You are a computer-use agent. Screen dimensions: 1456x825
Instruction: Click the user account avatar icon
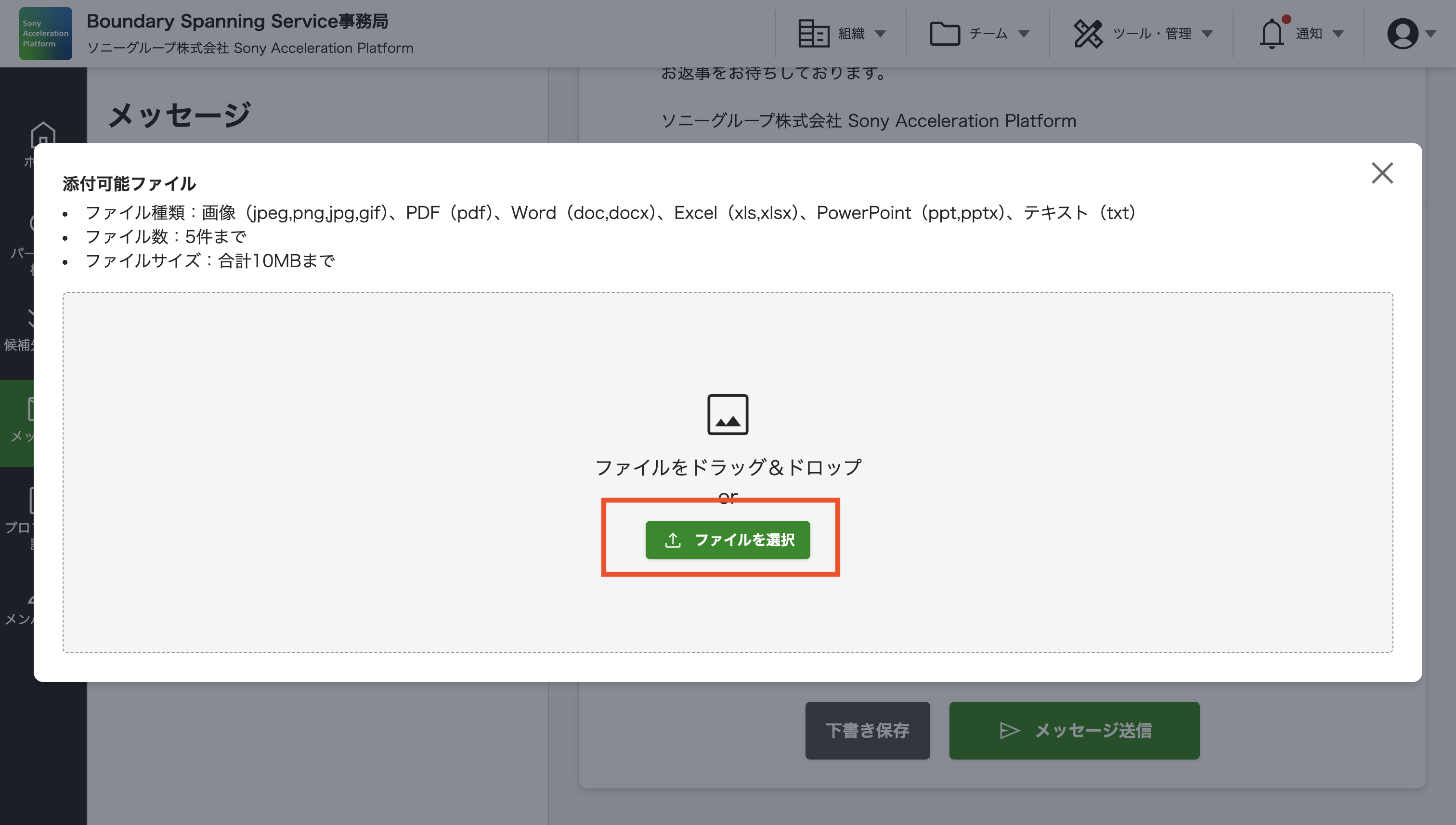click(x=1402, y=34)
